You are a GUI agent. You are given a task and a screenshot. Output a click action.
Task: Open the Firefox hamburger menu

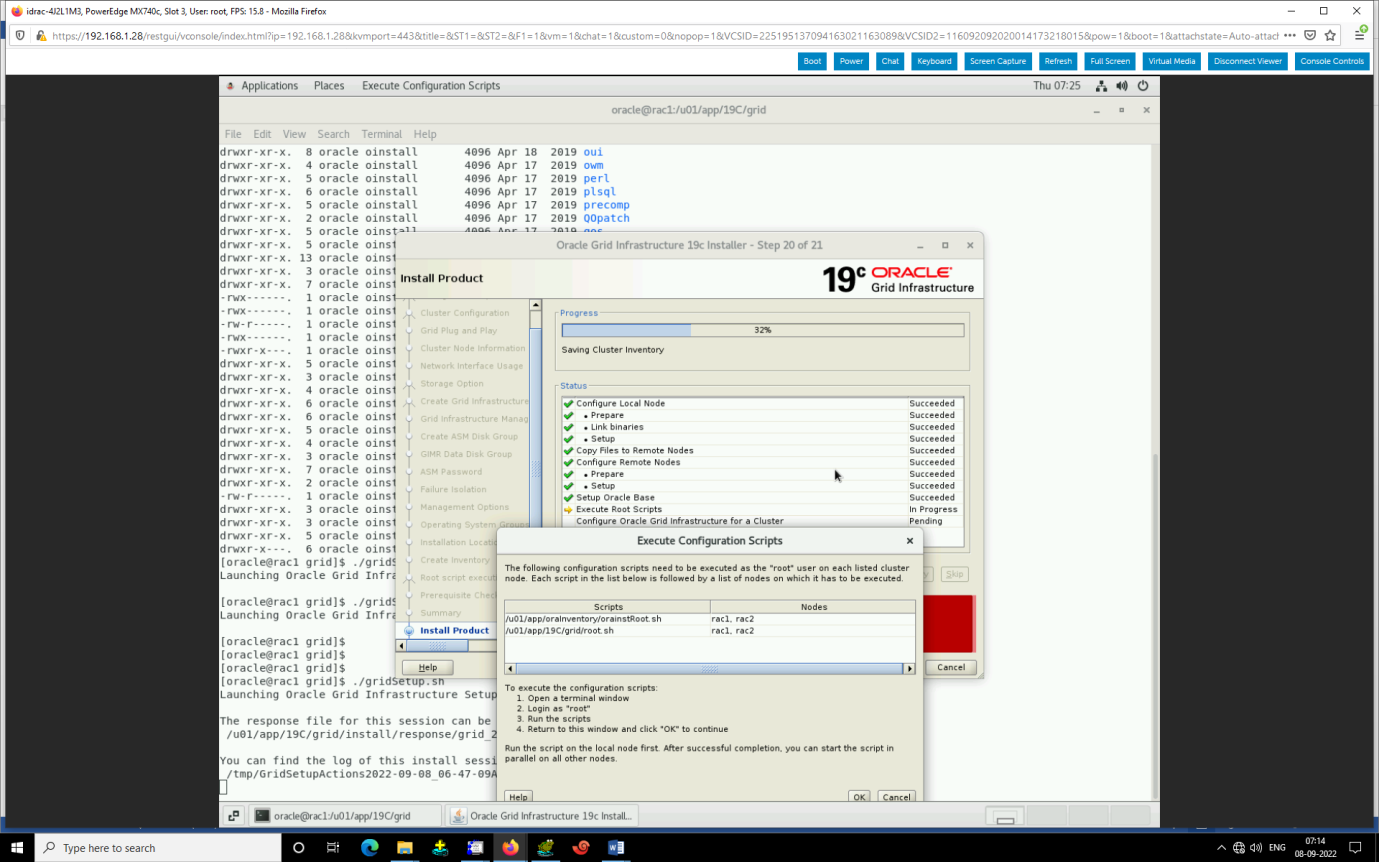(x=1361, y=35)
